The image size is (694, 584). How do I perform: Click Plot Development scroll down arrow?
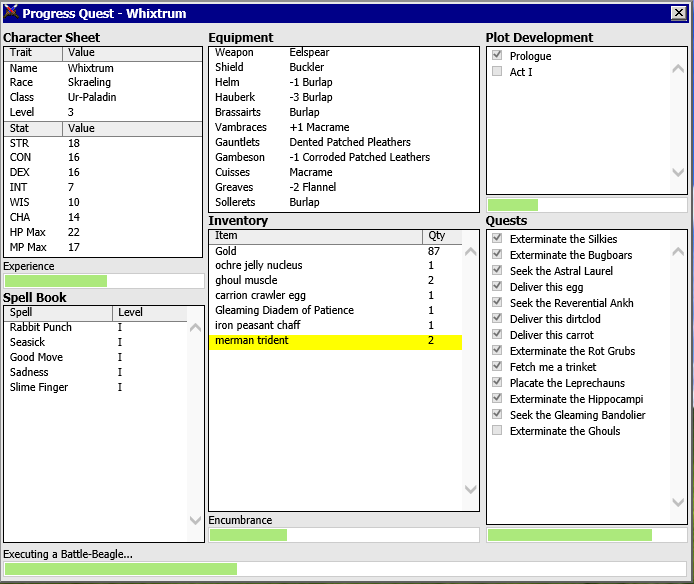coord(678,172)
